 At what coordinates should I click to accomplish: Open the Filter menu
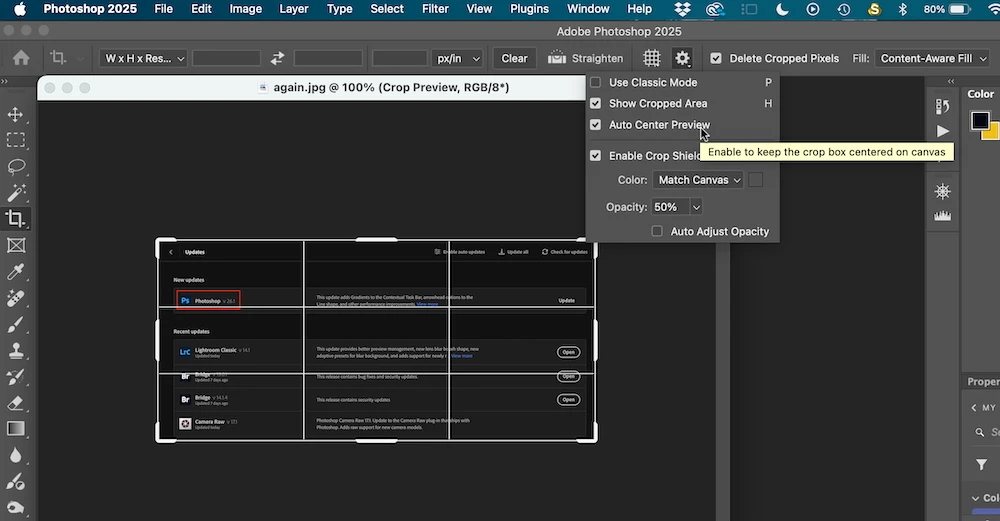coord(435,9)
